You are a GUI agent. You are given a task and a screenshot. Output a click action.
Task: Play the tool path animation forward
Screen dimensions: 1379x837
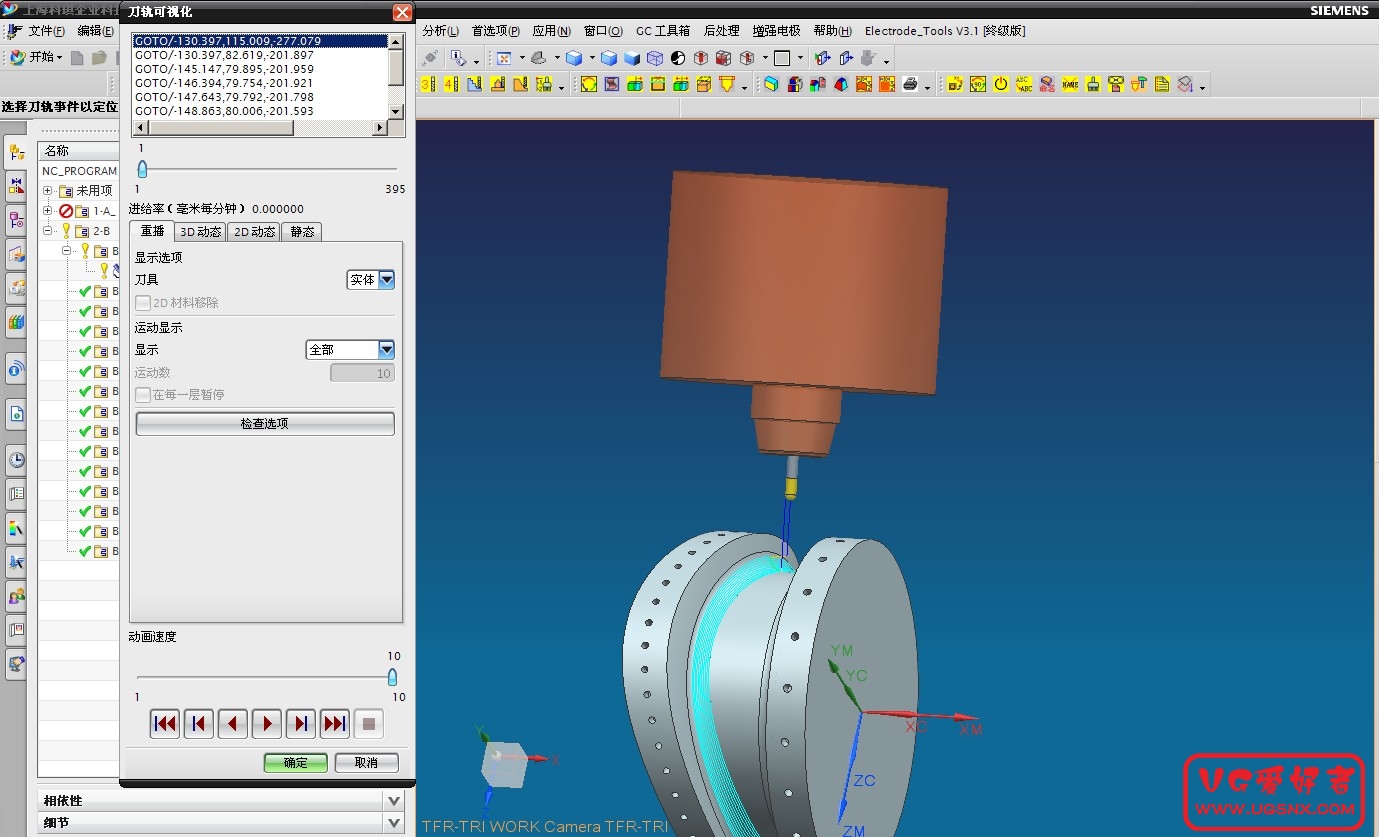267,723
